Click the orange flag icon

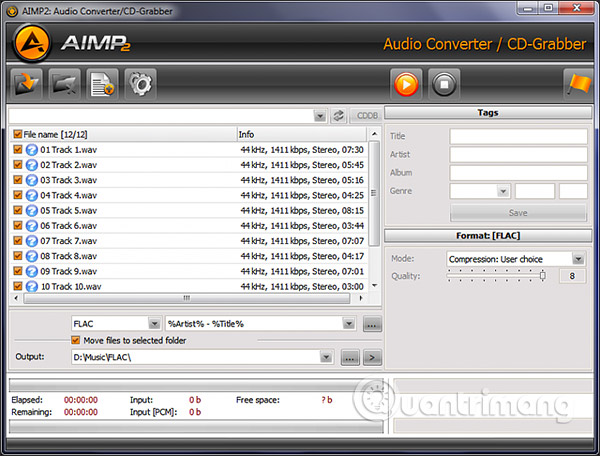[x=578, y=84]
